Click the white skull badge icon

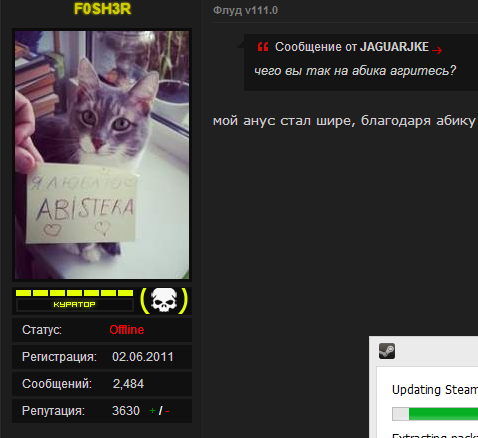click(164, 300)
